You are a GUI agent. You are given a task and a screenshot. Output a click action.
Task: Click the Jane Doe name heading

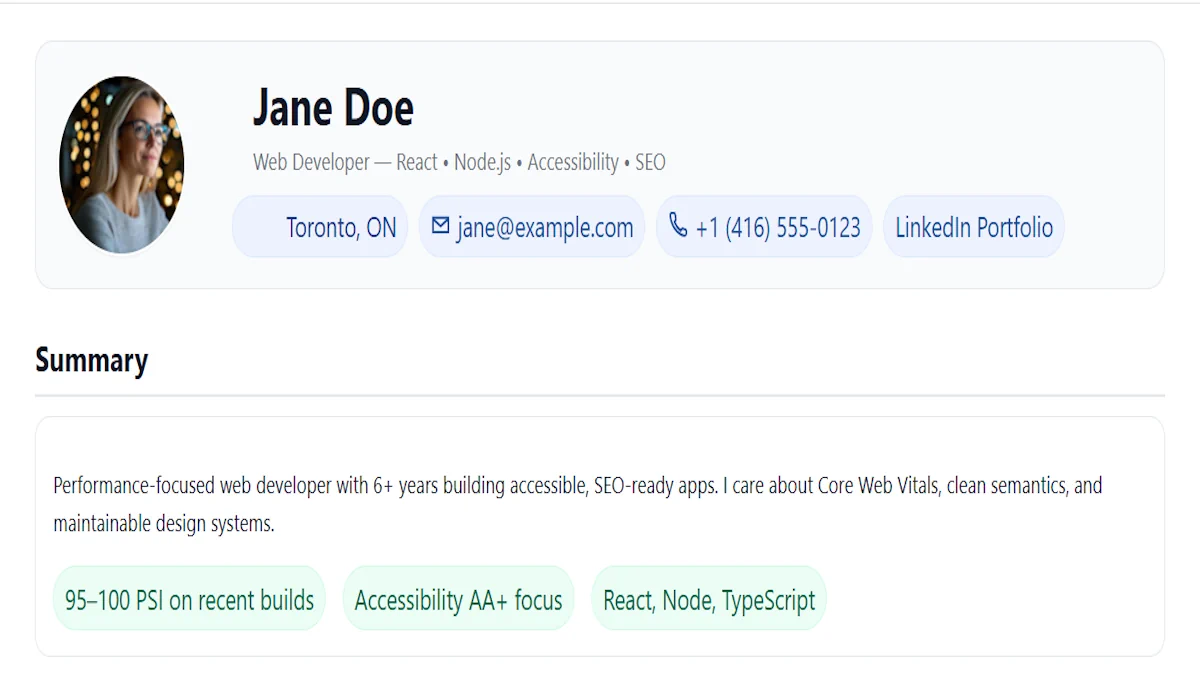click(333, 108)
